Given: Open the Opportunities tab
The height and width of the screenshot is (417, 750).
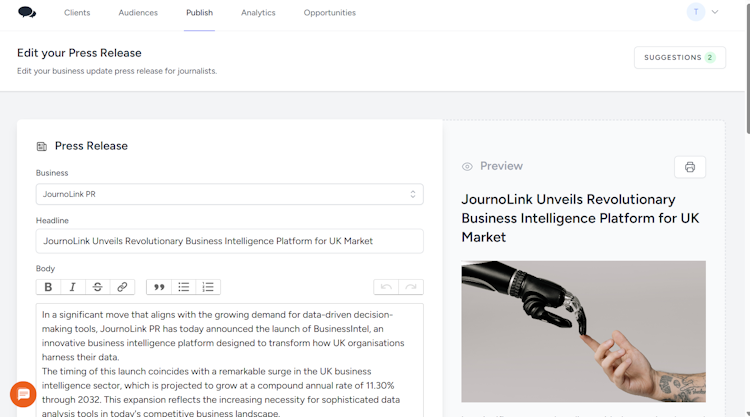Looking at the screenshot, I should (x=330, y=13).
